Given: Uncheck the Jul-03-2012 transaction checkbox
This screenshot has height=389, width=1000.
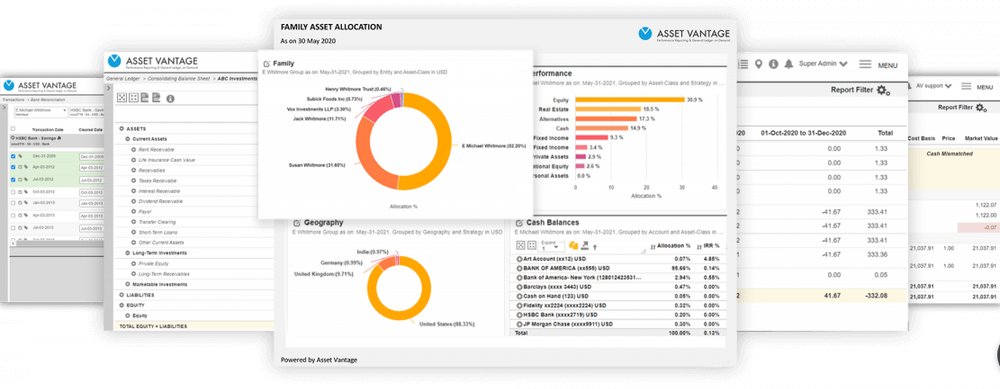Looking at the screenshot, I should 14,180.
